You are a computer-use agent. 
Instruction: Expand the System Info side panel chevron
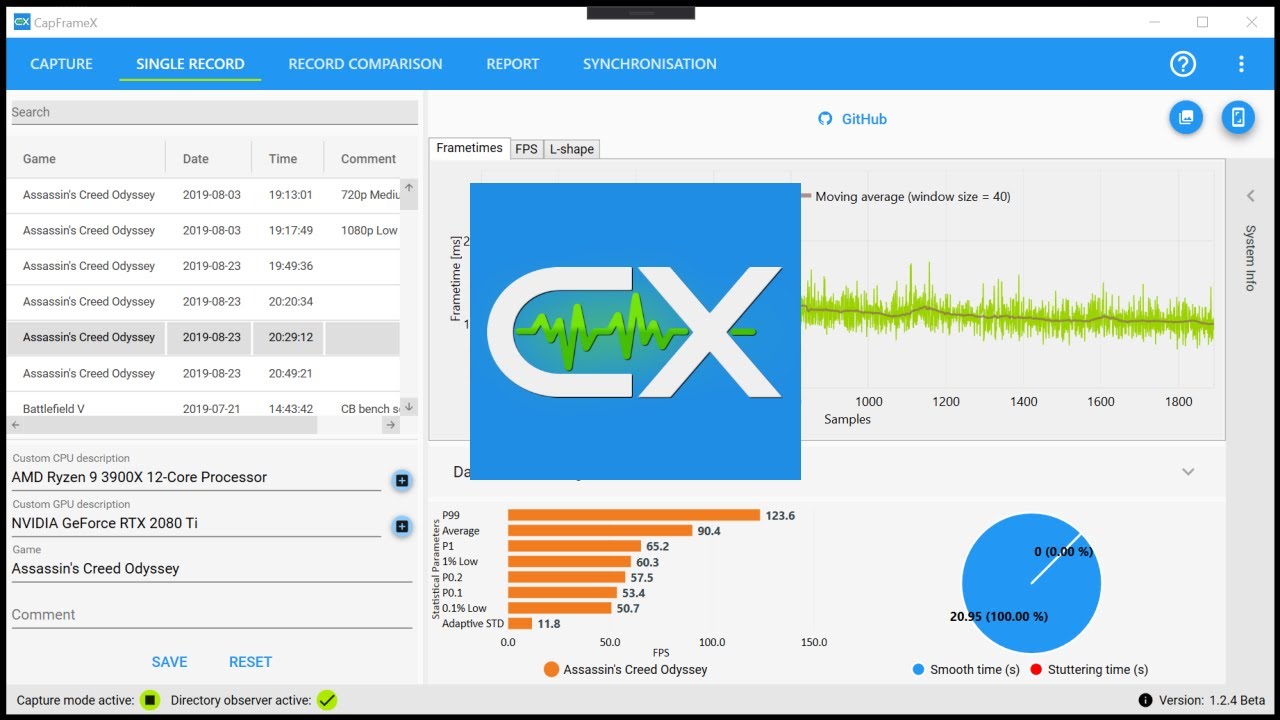[1250, 196]
